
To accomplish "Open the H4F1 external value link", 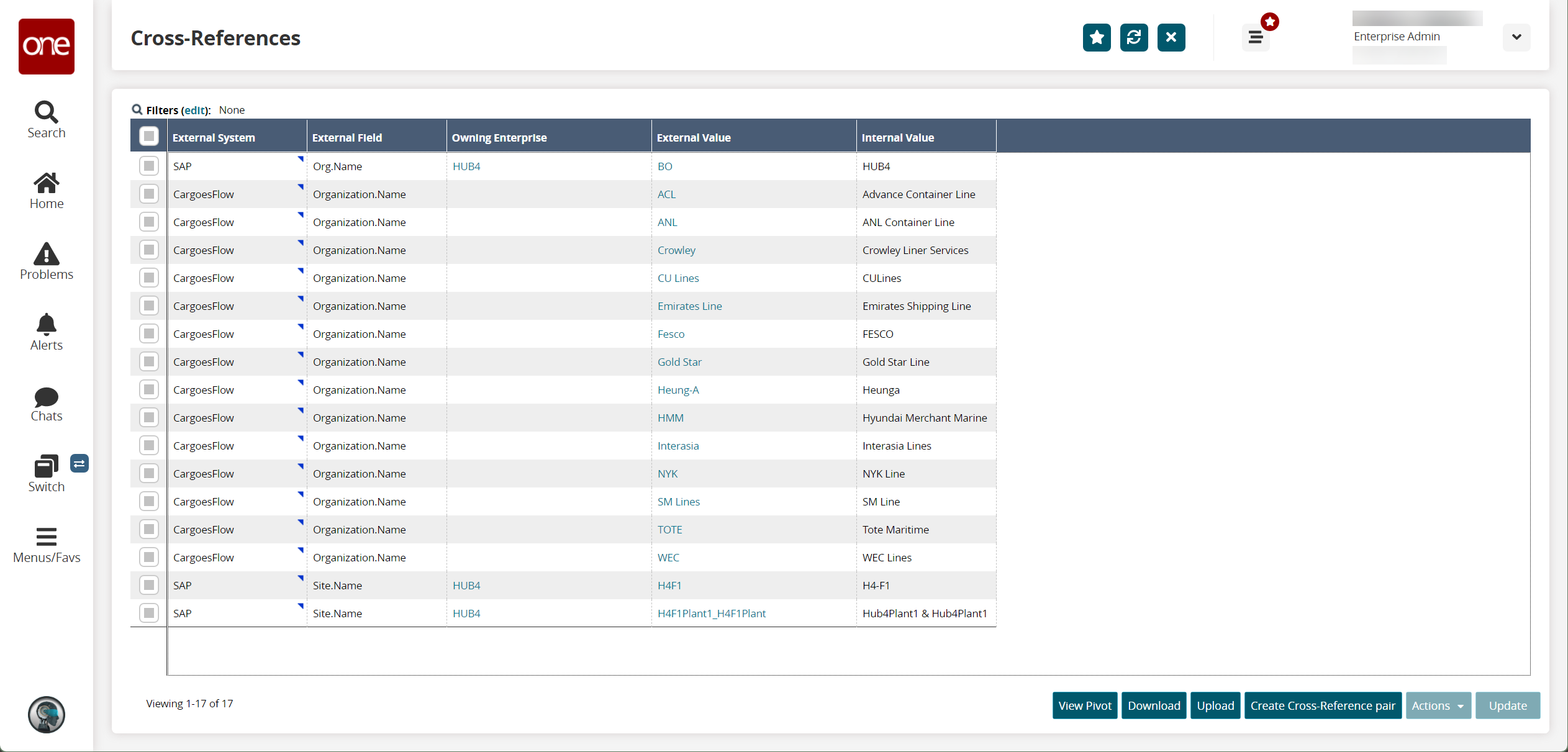I will tap(669, 586).
